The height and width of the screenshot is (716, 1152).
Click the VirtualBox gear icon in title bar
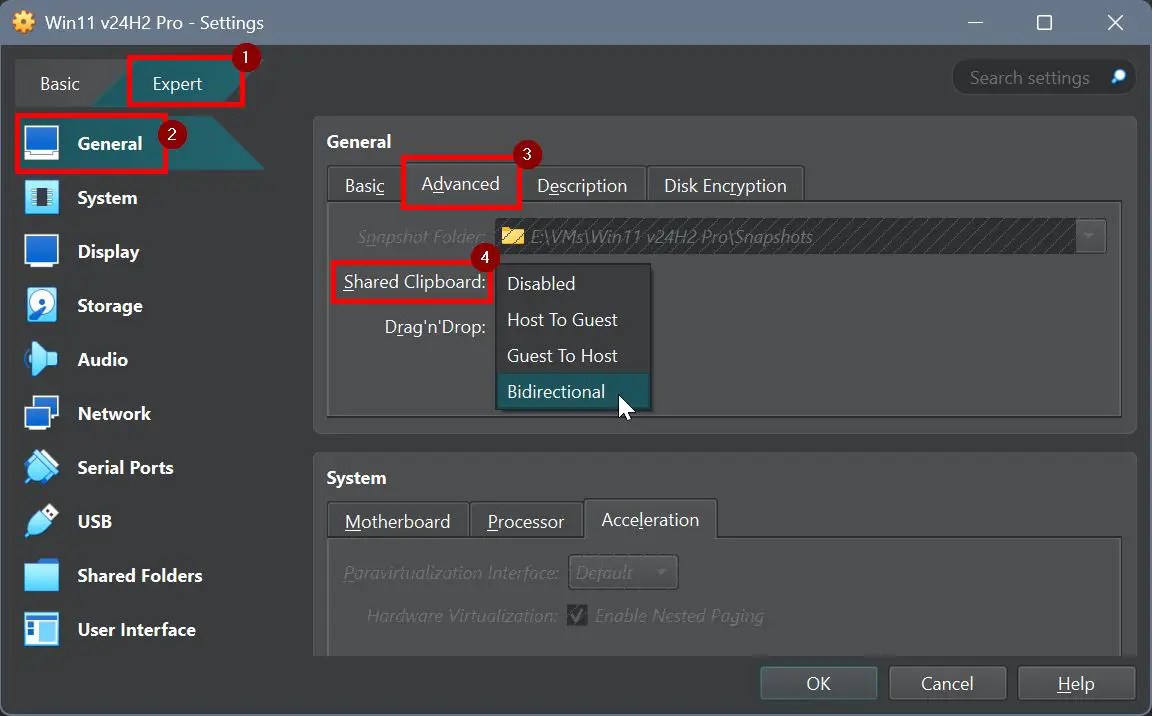[24, 22]
